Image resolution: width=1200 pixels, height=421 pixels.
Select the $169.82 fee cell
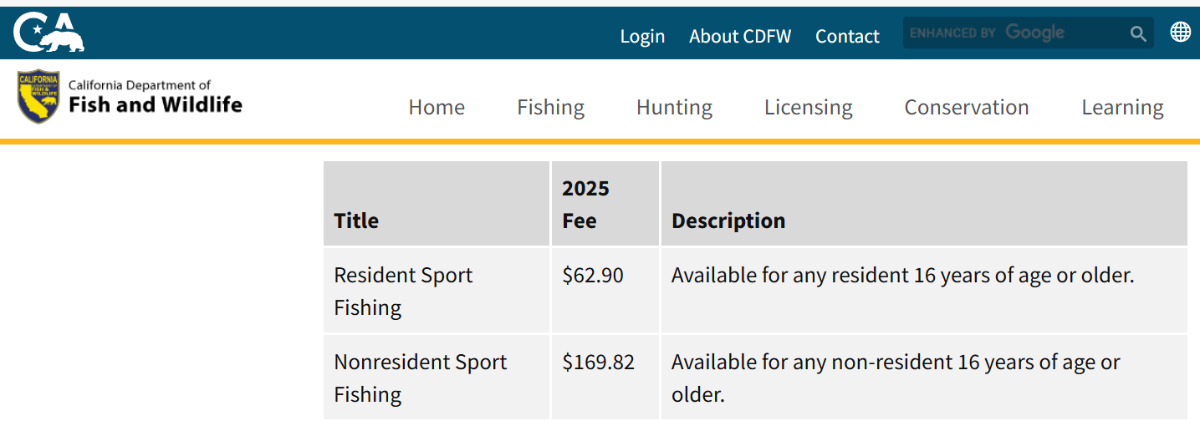[x=598, y=362]
